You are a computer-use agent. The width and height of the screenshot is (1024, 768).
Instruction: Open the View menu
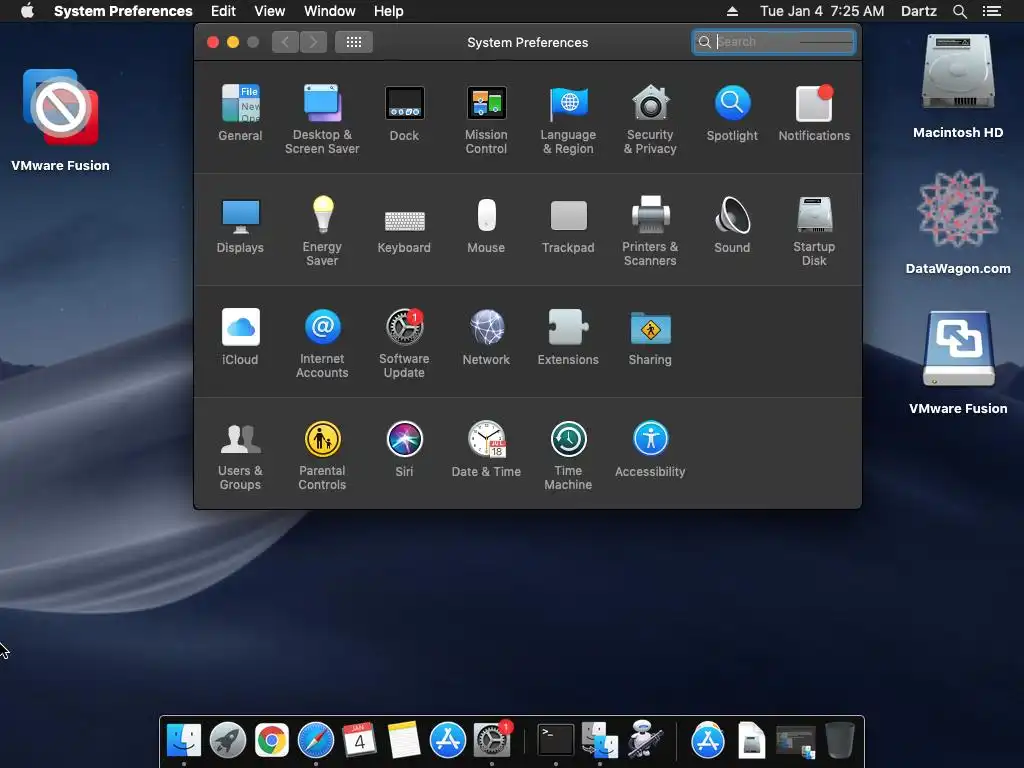(x=270, y=11)
